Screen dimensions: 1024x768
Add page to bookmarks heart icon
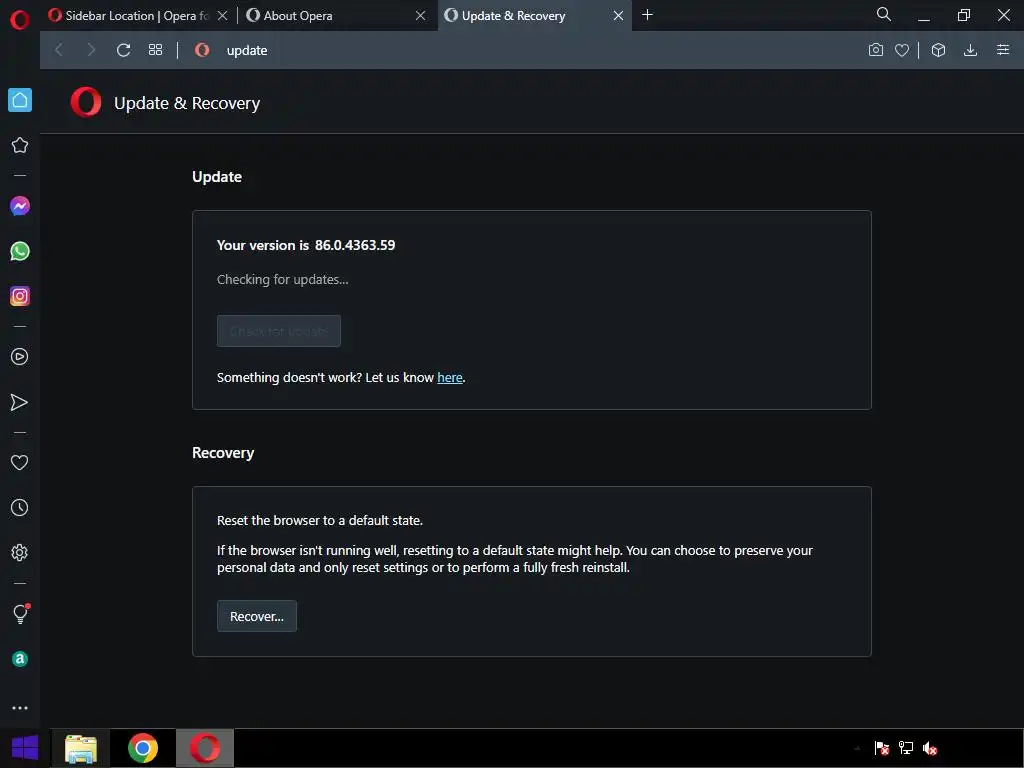[x=902, y=50]
